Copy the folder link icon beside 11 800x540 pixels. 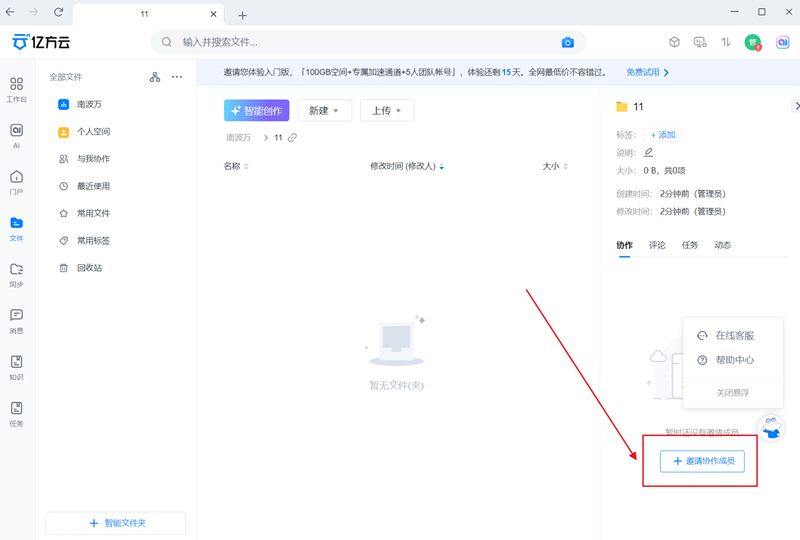click(292, 138)
